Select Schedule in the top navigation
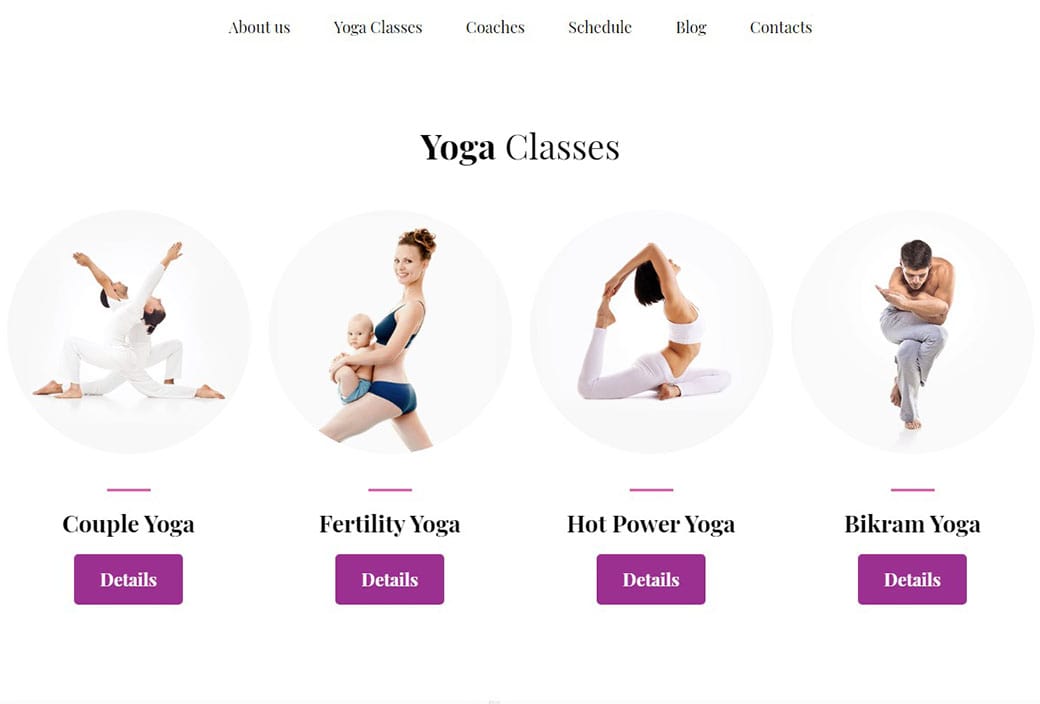1040x704 pixels. [600, 27]
